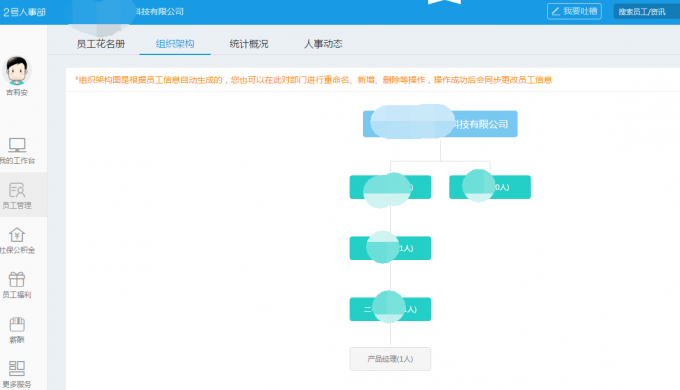Viewport: 680px width, 390px height.
Task: Open 统计概况 tab
Action: point(249,44)
